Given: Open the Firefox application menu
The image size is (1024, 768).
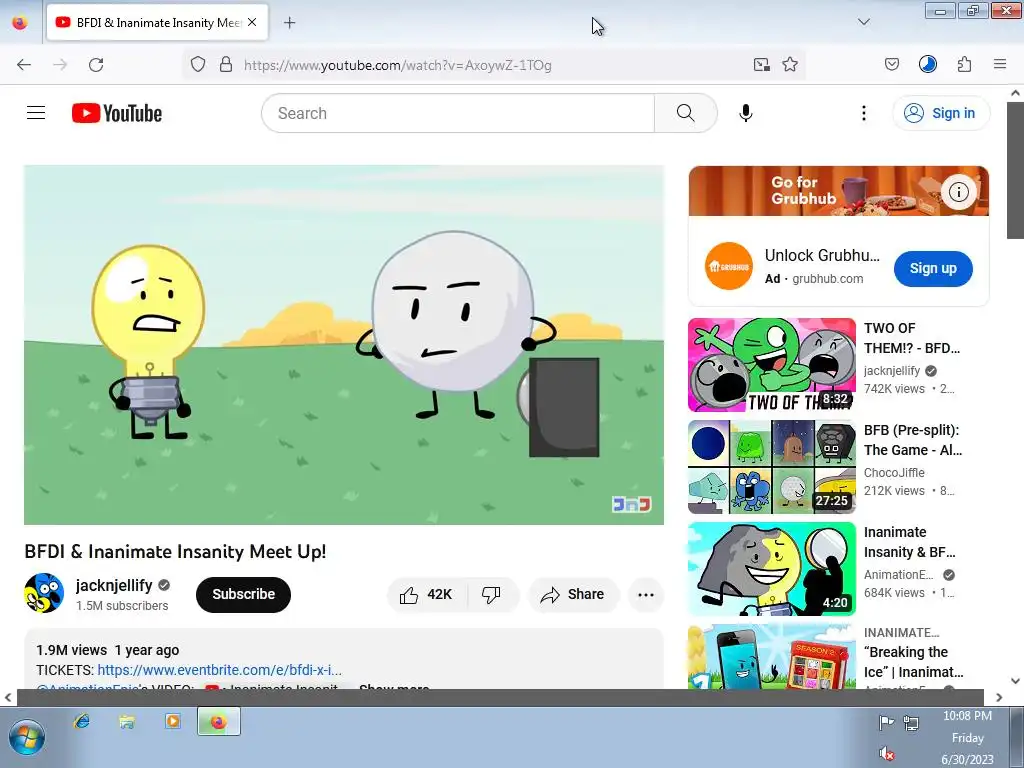Looking at the screenshot, I should coord(1000,65).
